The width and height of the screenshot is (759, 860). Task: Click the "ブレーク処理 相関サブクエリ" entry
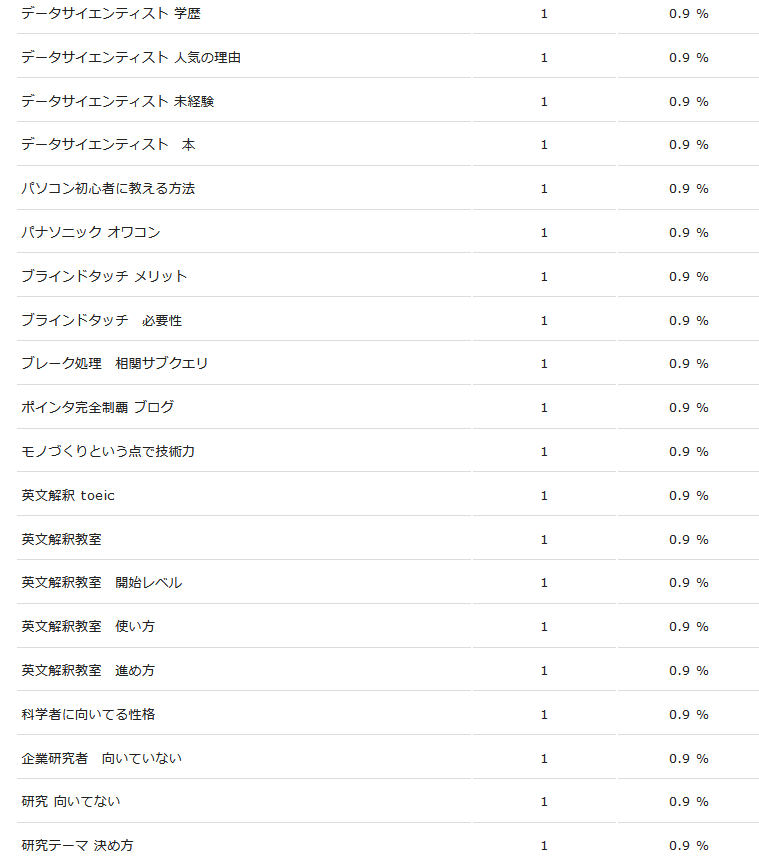[115, 364]
